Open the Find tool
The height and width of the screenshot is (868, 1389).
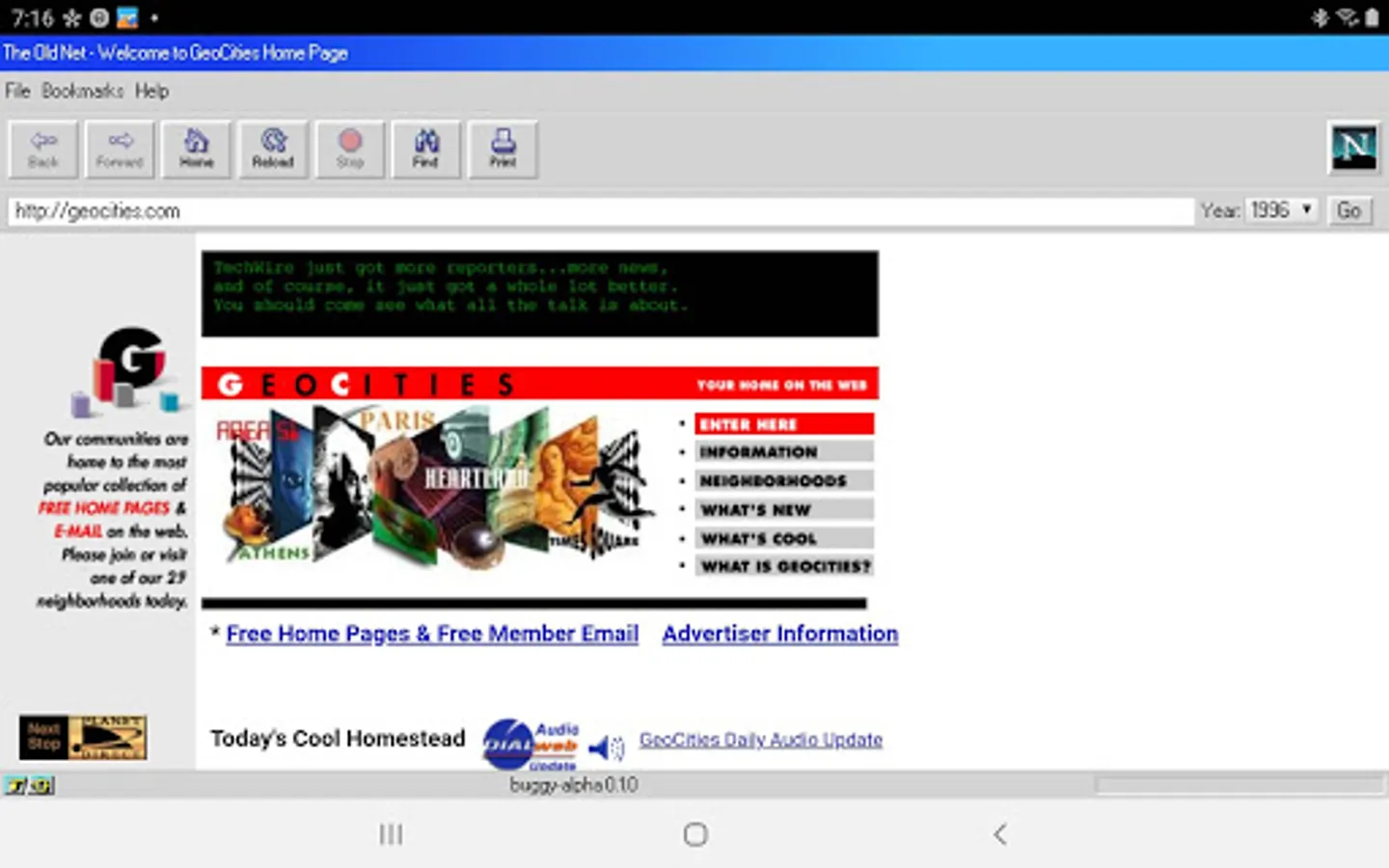click(426, 149)
